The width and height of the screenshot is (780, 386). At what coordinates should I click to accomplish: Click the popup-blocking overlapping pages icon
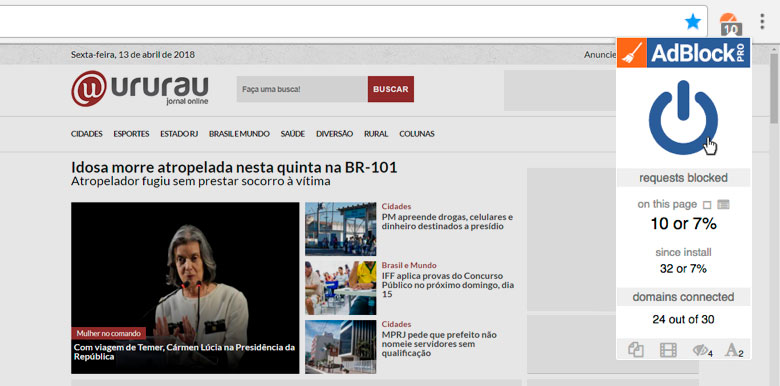pos(635,350)
